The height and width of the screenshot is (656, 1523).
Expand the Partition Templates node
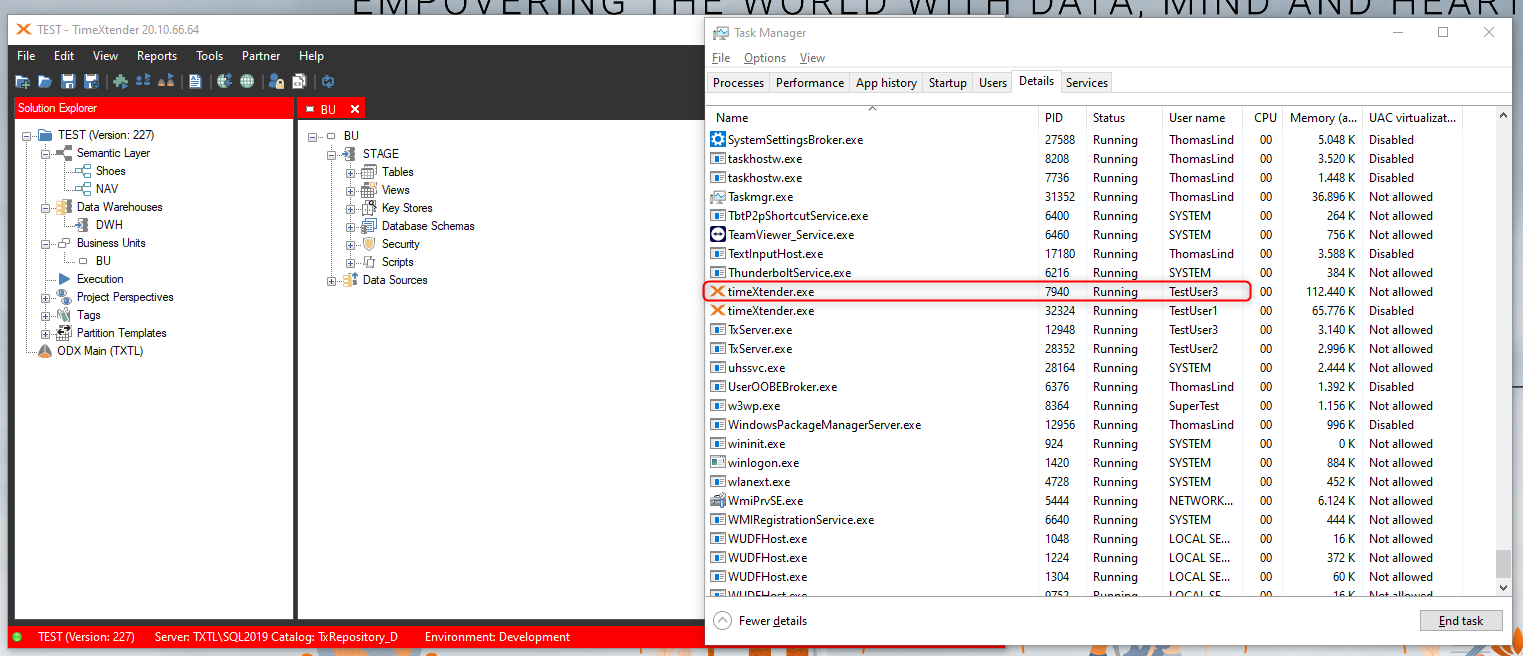click(46, 333)
